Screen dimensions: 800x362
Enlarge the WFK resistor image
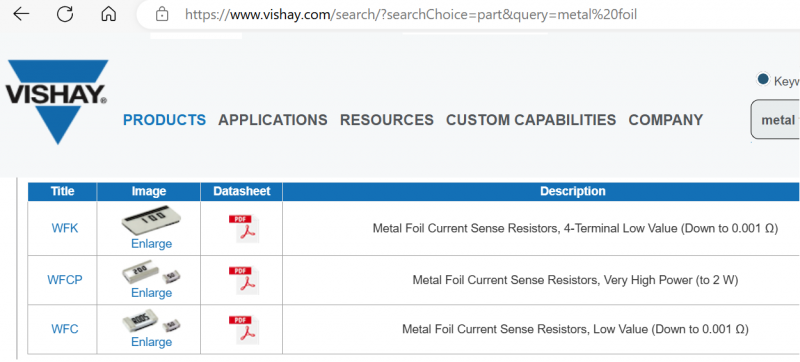[152, 244]
